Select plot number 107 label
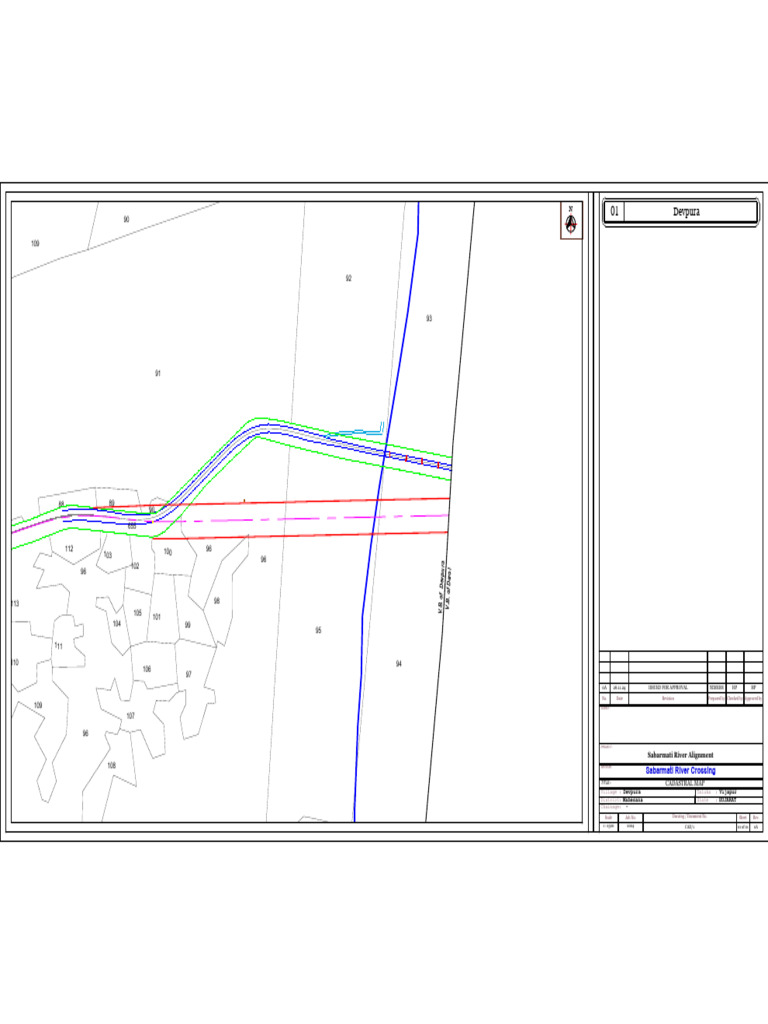 click(131, 716)
